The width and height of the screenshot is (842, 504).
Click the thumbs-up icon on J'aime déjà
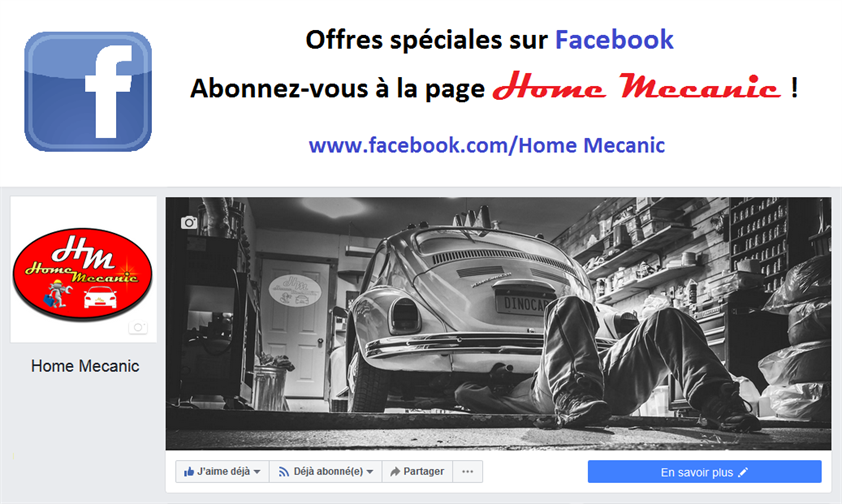pyautogui.click(x=188, y=472)
